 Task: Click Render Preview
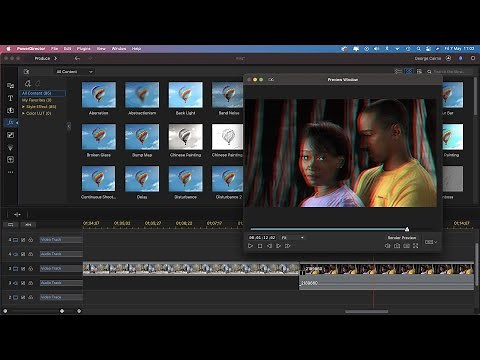pyautogui.click(x=402, y=238)
